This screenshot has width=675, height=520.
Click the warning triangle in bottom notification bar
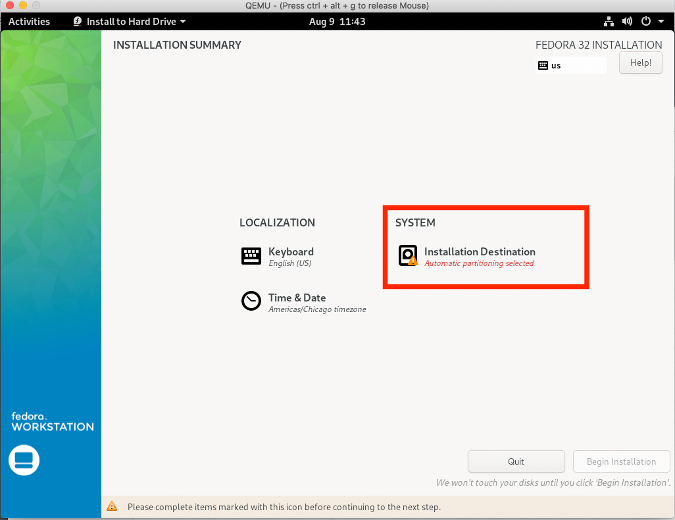tap(112, 507)
